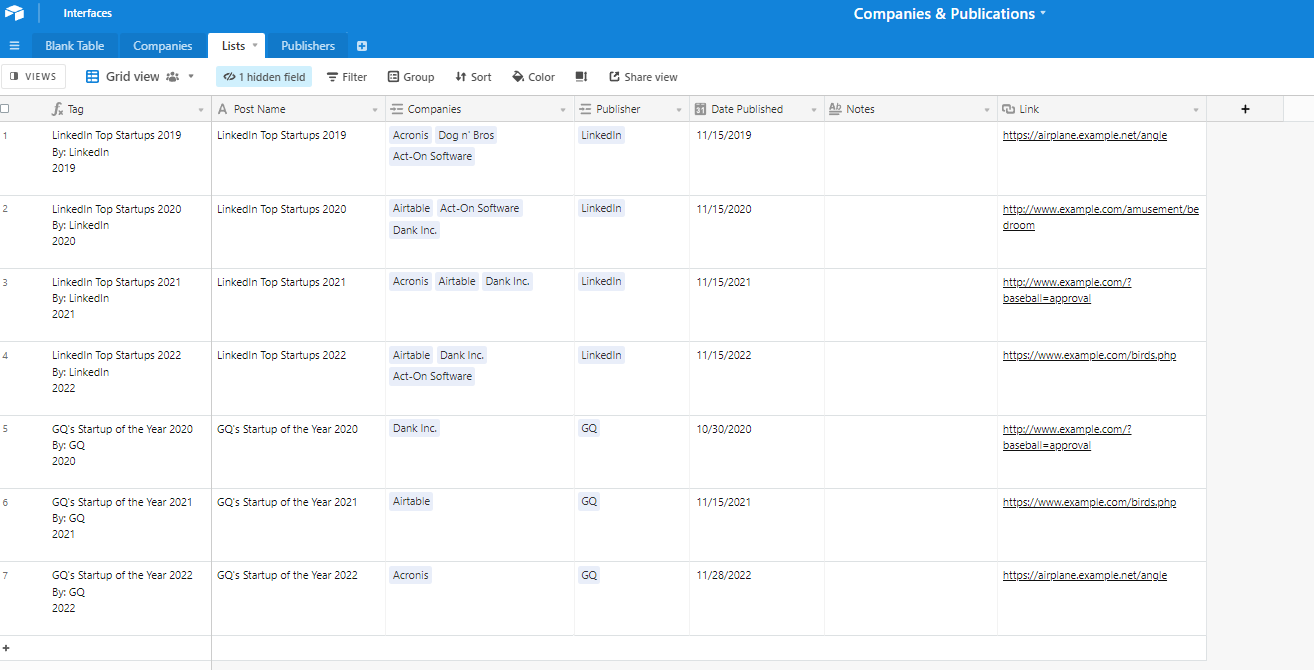Open the Sort options
This screenshot has height=670, width=1314.
click(473, 77)
